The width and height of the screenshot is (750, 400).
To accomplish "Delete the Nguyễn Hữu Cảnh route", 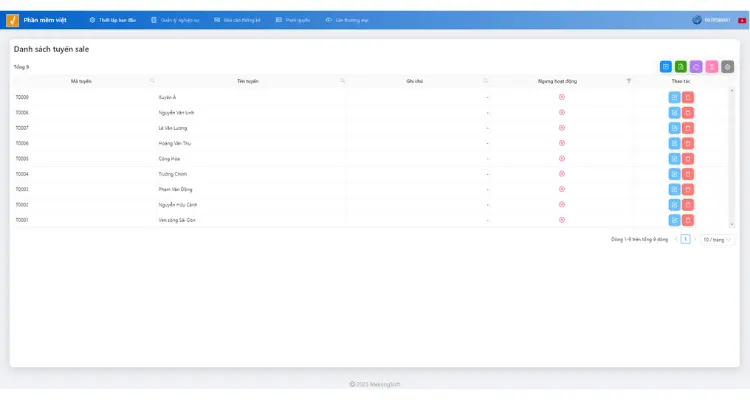I will tap(688, 205).
